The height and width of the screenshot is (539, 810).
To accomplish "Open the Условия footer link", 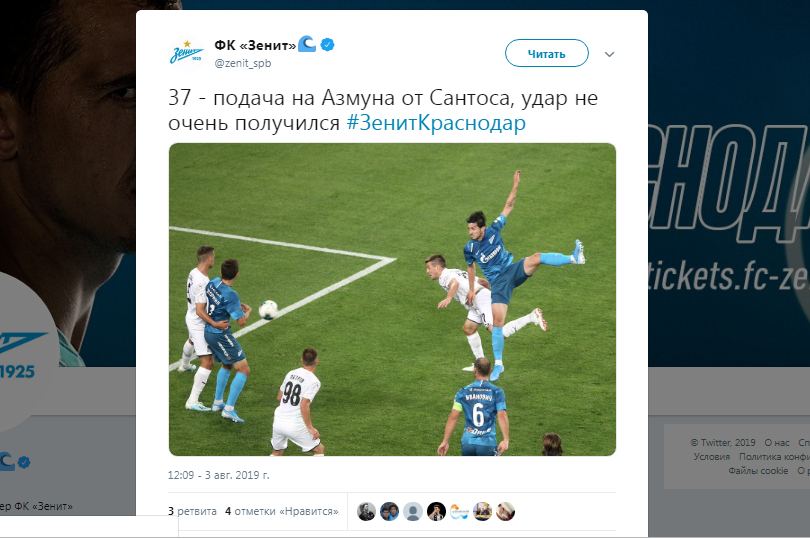I will (711, 457).
